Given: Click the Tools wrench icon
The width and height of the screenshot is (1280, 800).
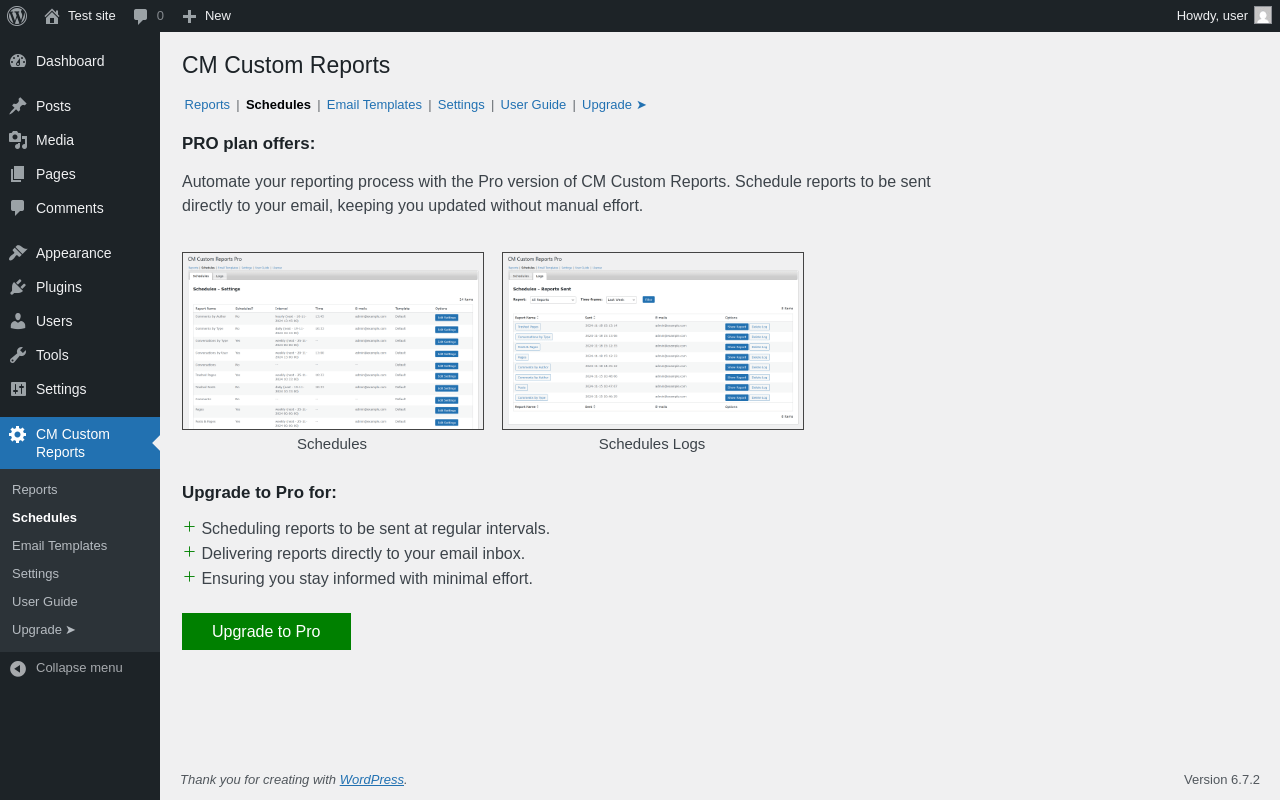Looking at the screenshot, I should [x=18, y=355].
